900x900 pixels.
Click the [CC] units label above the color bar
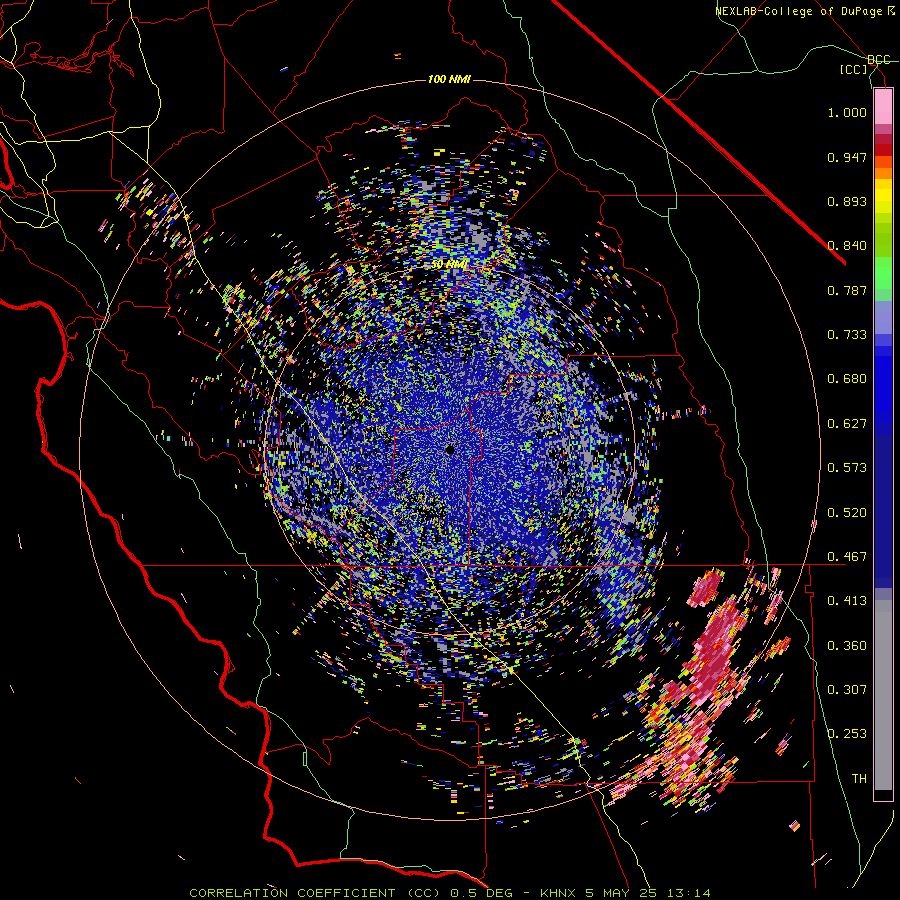tap(854, 69)
